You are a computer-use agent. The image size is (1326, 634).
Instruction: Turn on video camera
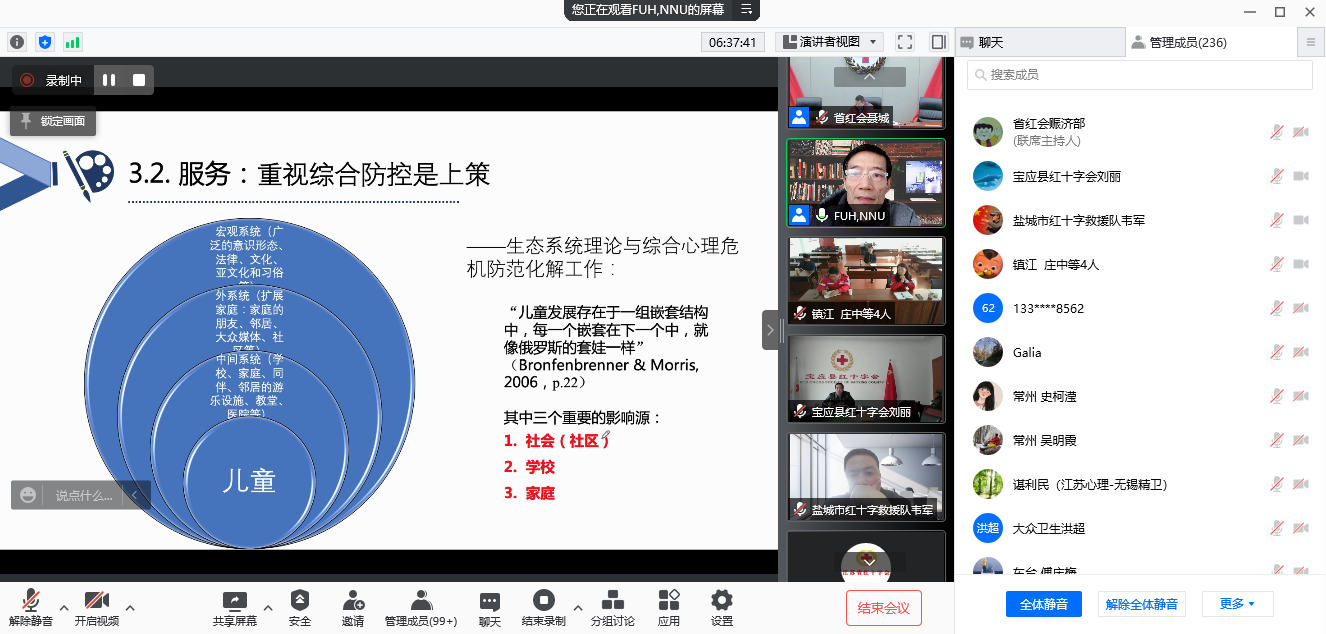click(x=96, y=608)
